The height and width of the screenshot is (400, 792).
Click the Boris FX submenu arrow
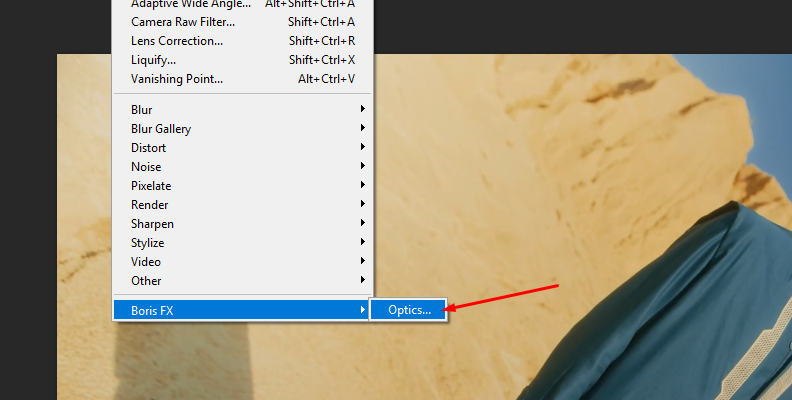coord(363,310)
